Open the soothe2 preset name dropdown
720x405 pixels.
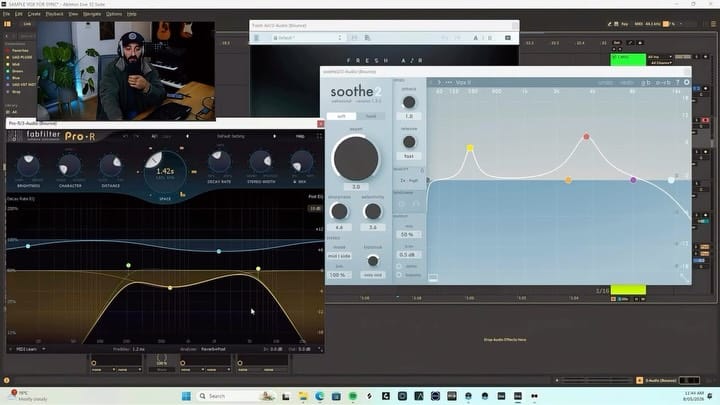(x=463, y=82)
